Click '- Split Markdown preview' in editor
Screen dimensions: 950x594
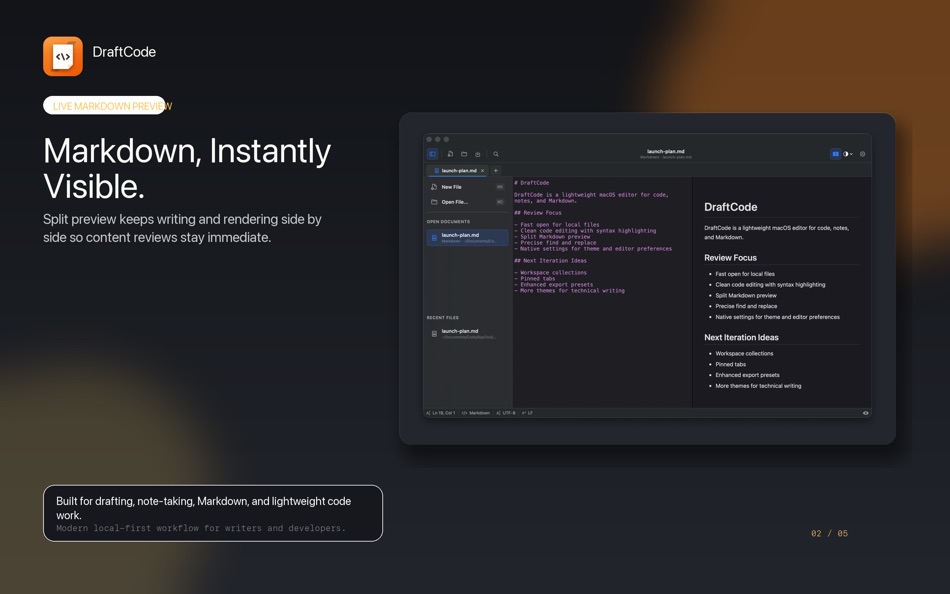point(552,237)
